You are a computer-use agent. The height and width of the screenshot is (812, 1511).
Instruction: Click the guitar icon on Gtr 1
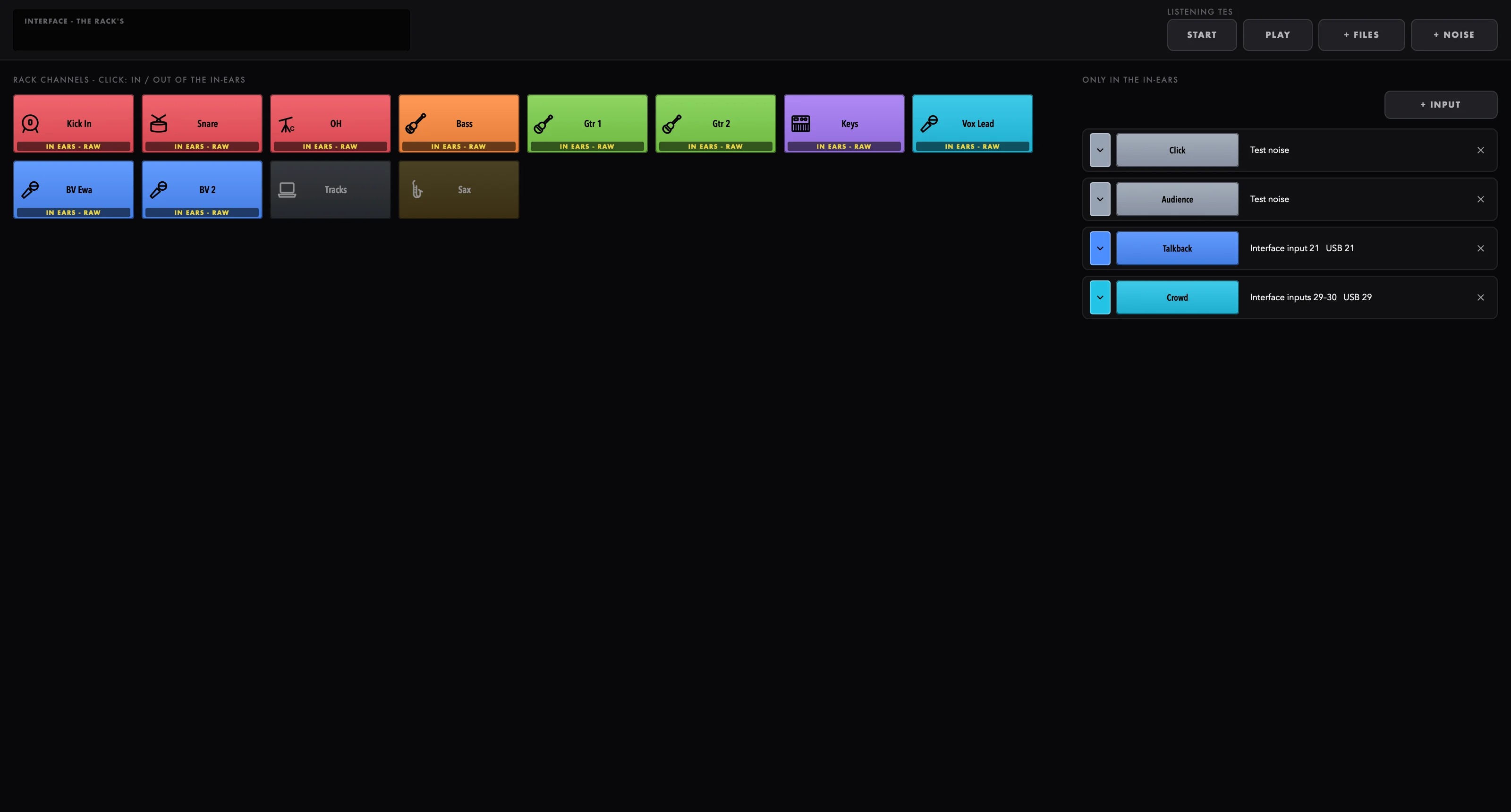544,124
